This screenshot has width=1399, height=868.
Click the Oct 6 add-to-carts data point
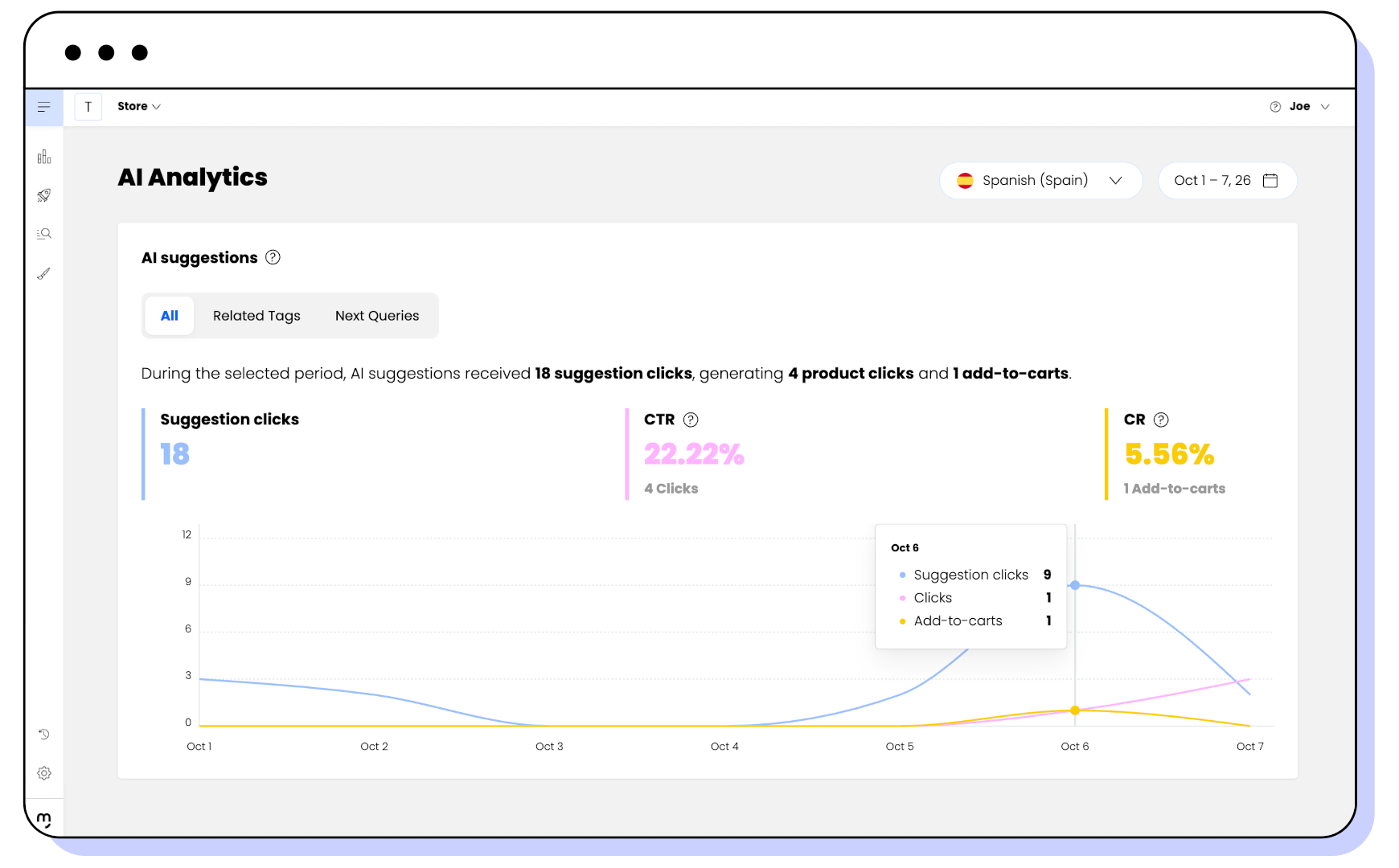(1075, 710)
